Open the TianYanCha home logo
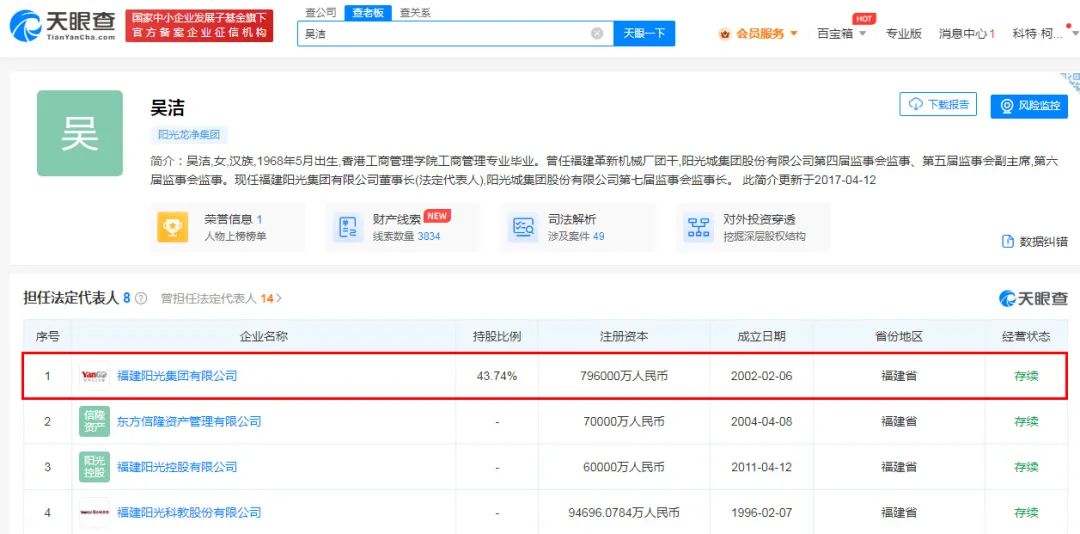1080x534 pixels. point(62,26)
